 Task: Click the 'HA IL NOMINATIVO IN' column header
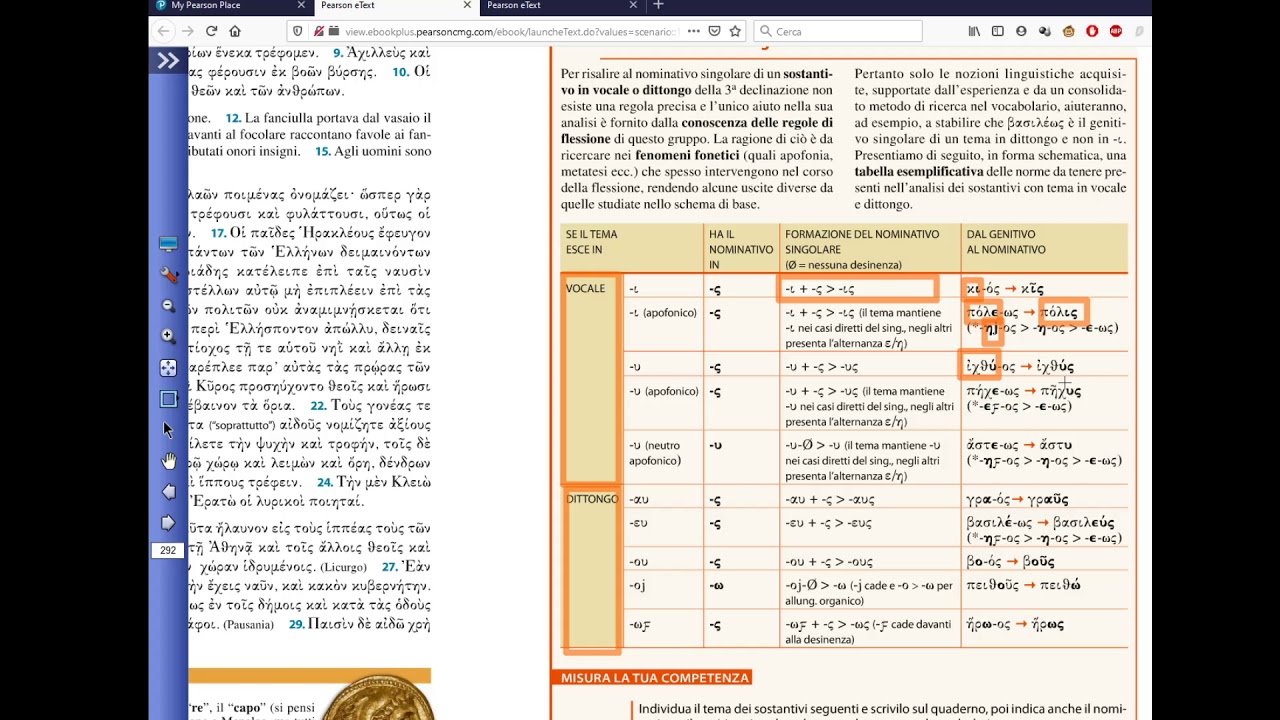(x=741, y=249)
